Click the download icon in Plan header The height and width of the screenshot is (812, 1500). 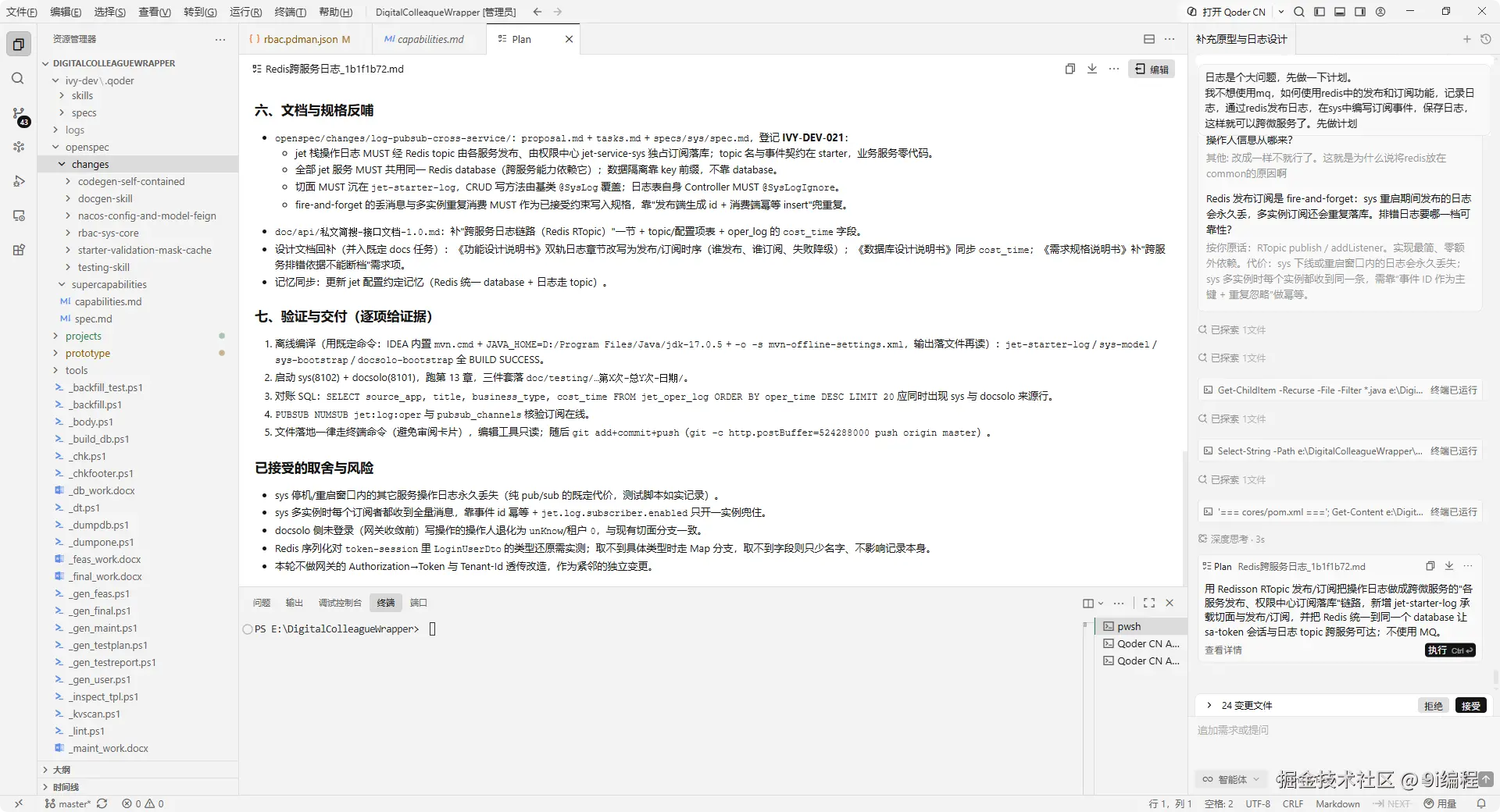click(x=1092, y=69)
